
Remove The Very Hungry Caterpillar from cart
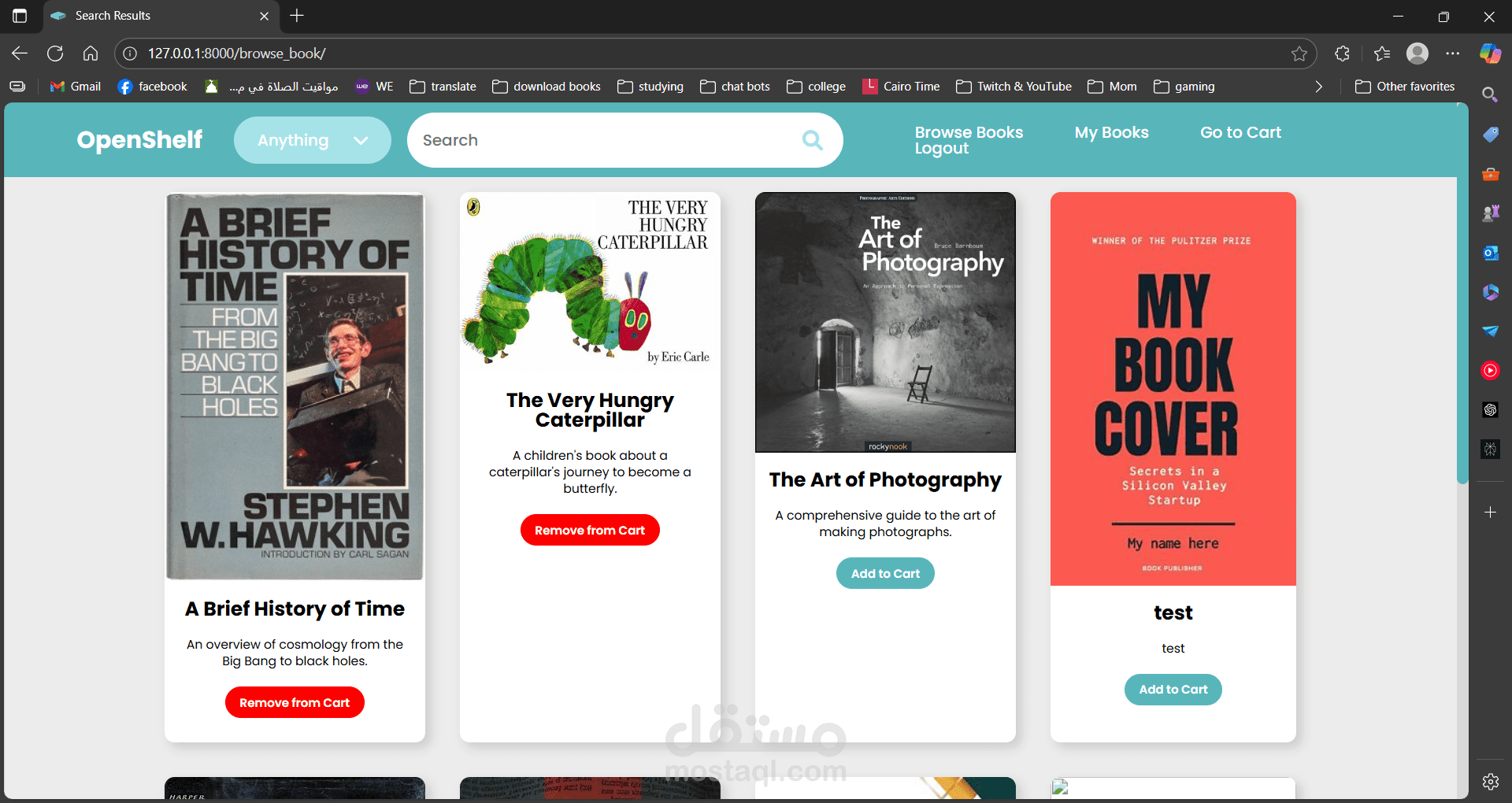tap(590, 530)
